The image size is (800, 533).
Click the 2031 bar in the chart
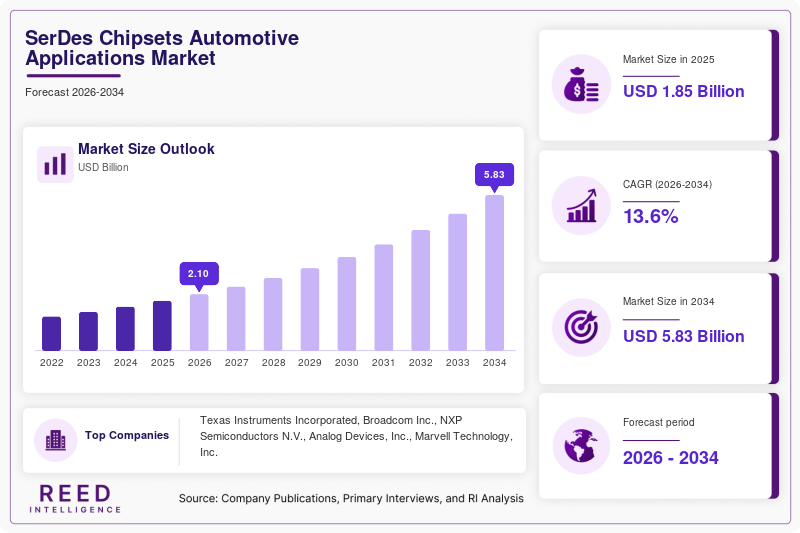[x=384, y=297]
